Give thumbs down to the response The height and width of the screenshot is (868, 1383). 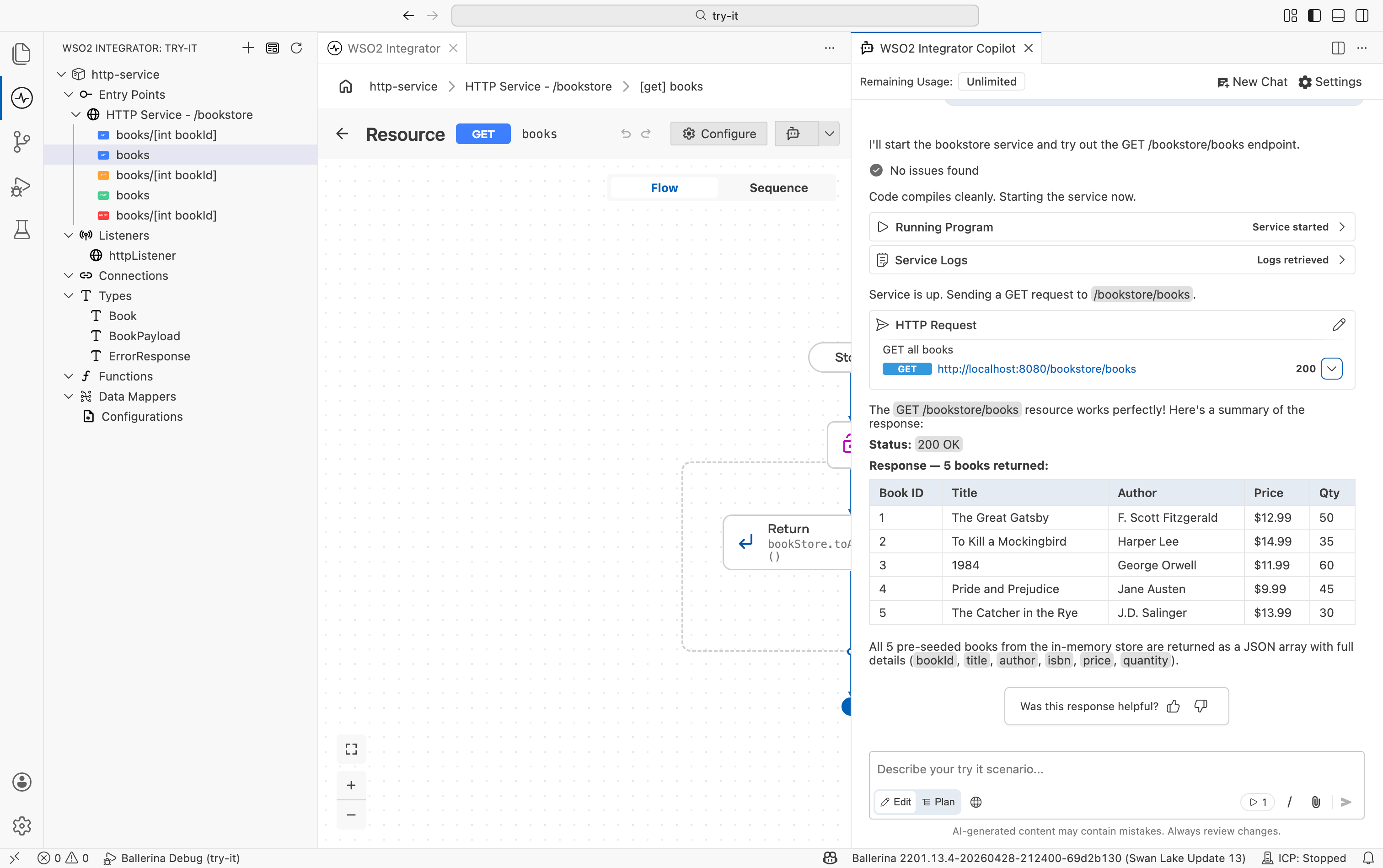tap(1201, 706)
